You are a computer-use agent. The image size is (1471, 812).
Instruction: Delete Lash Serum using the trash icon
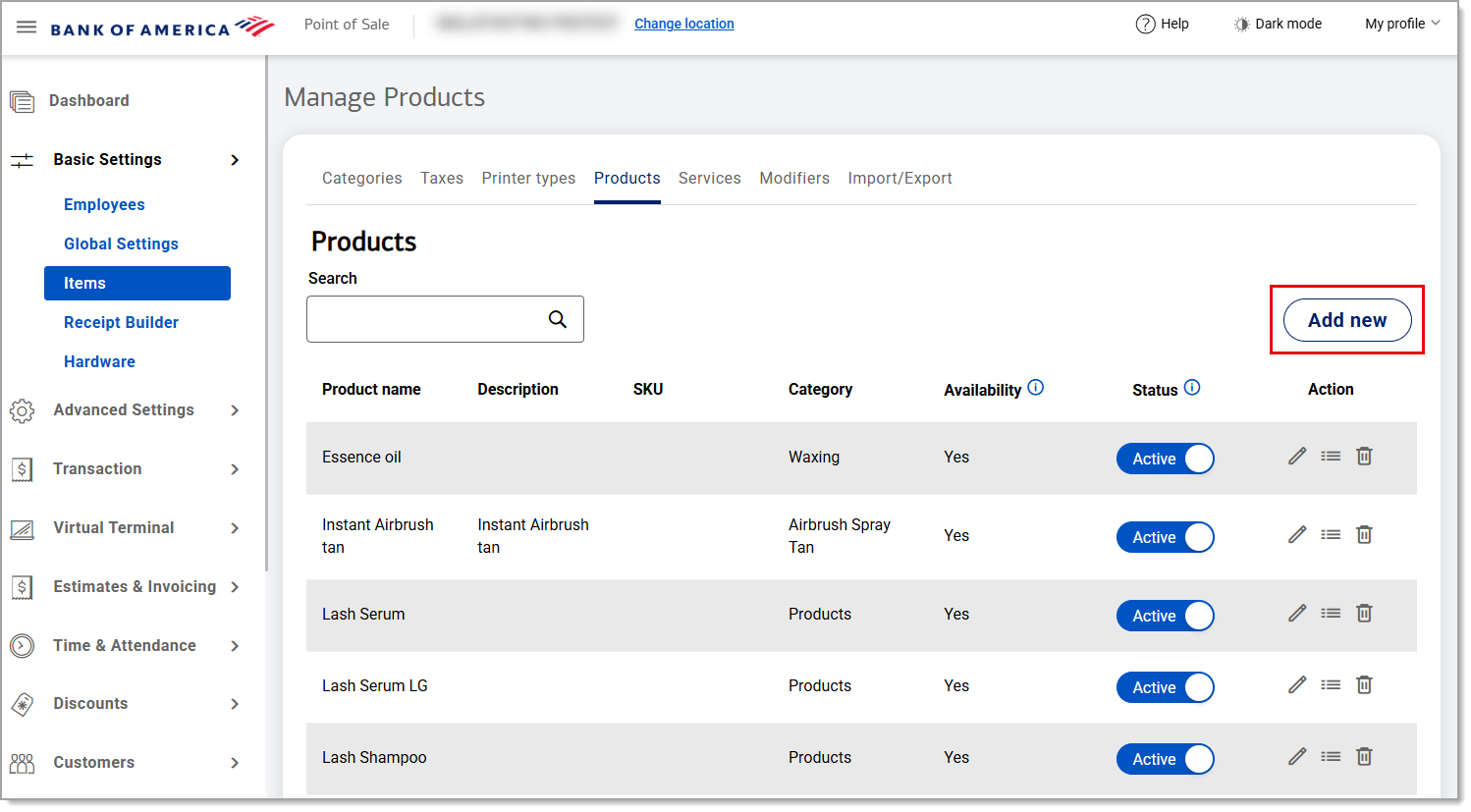coord(1364,613)
